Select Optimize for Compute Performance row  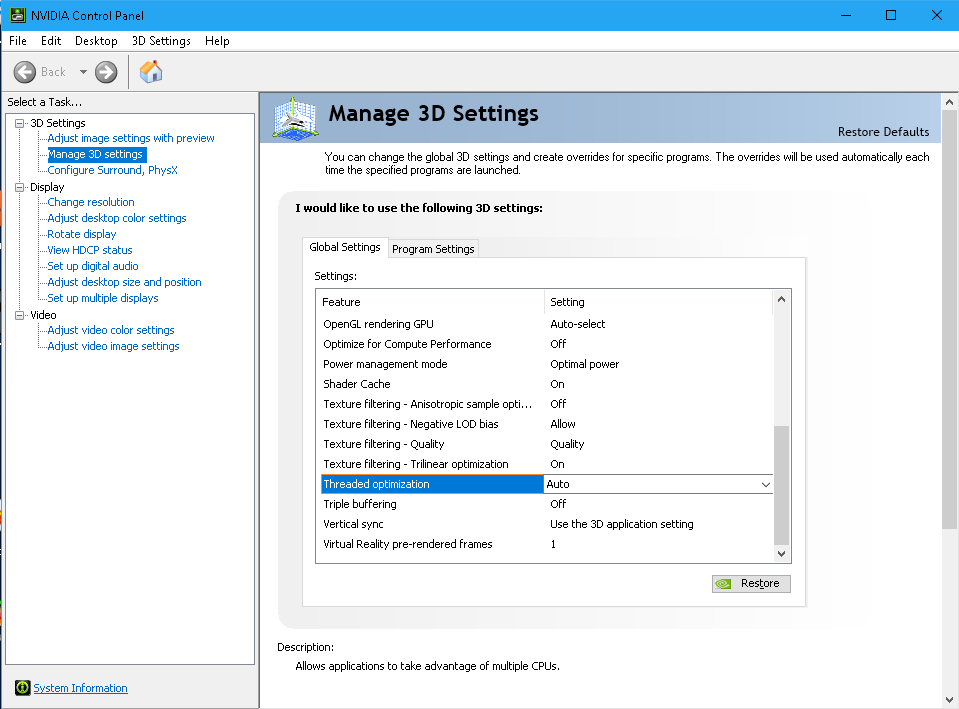point(547,344)
